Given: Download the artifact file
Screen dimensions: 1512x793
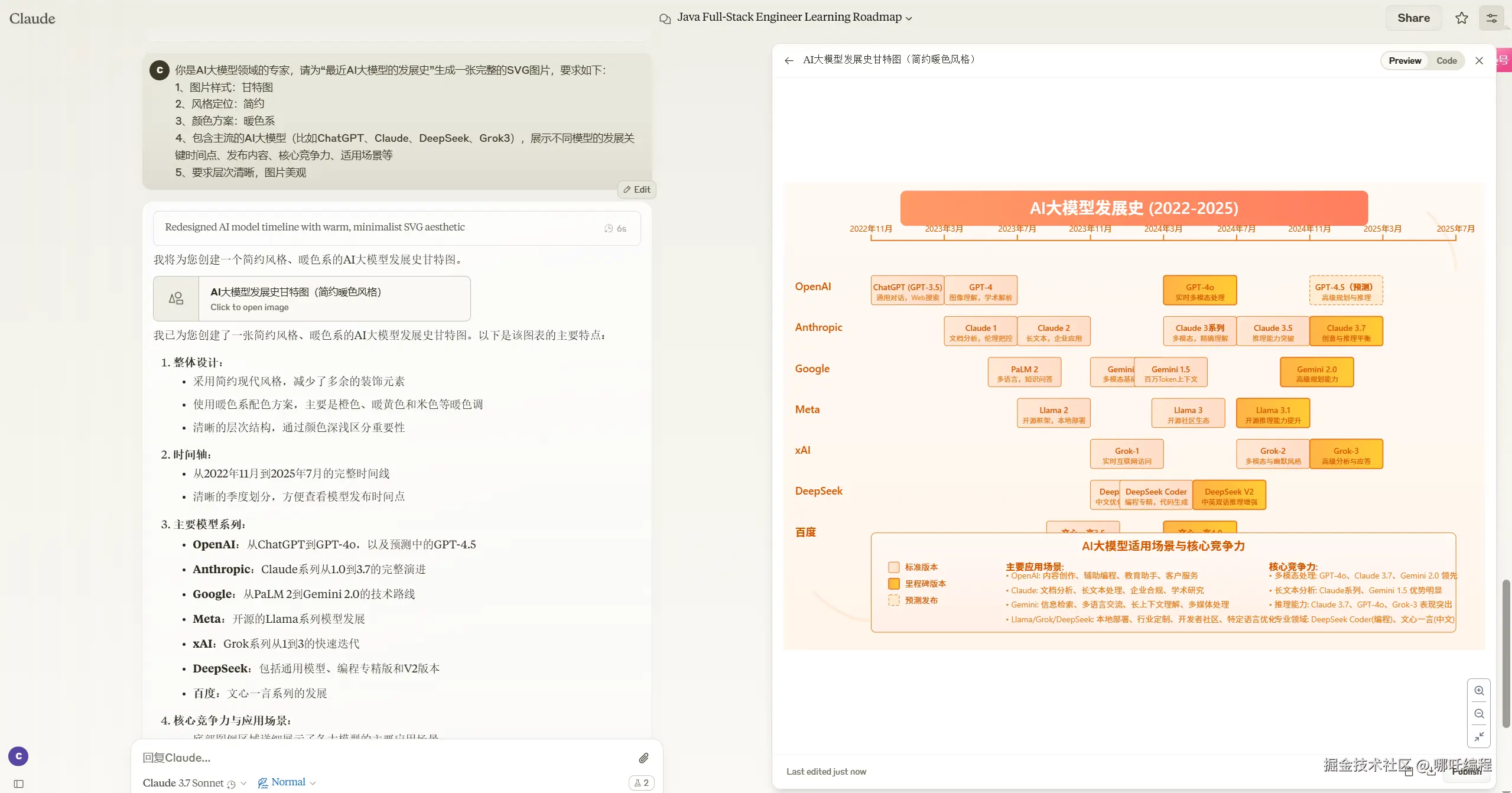Looking at the screenshot, I should click(1430, 771).
